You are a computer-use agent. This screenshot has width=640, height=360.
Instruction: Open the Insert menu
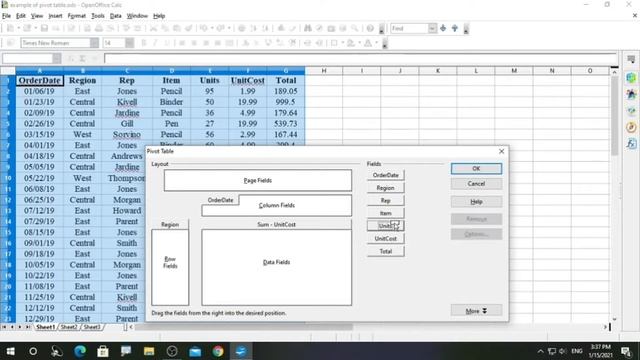point(55,16)
